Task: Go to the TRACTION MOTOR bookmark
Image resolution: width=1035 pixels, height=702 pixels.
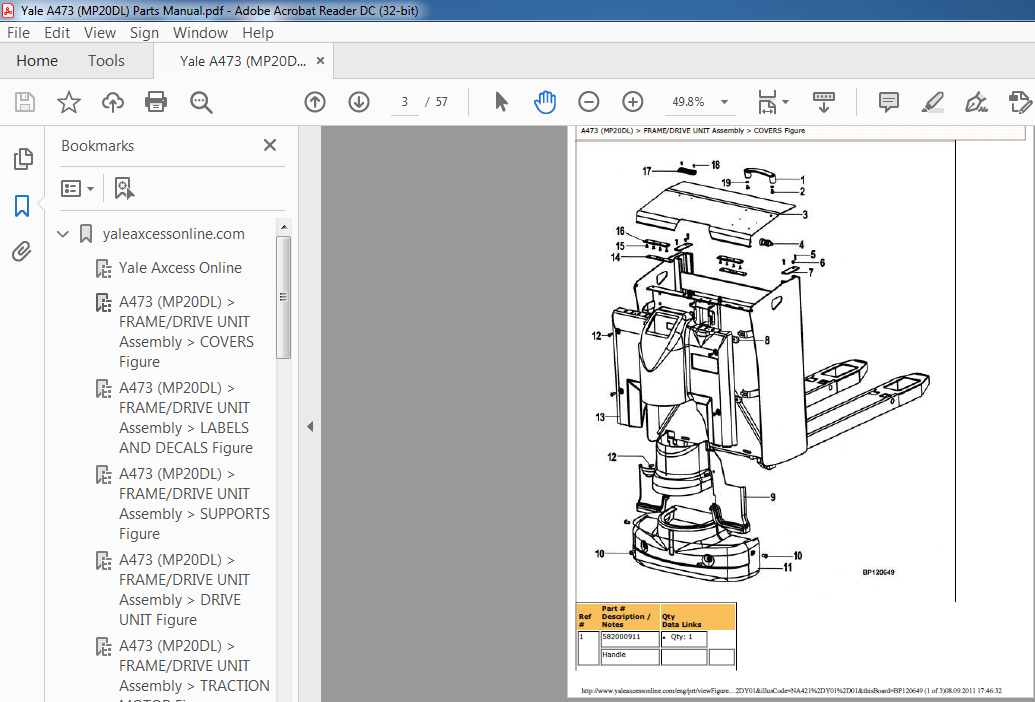Action: (x=194, y=669)
